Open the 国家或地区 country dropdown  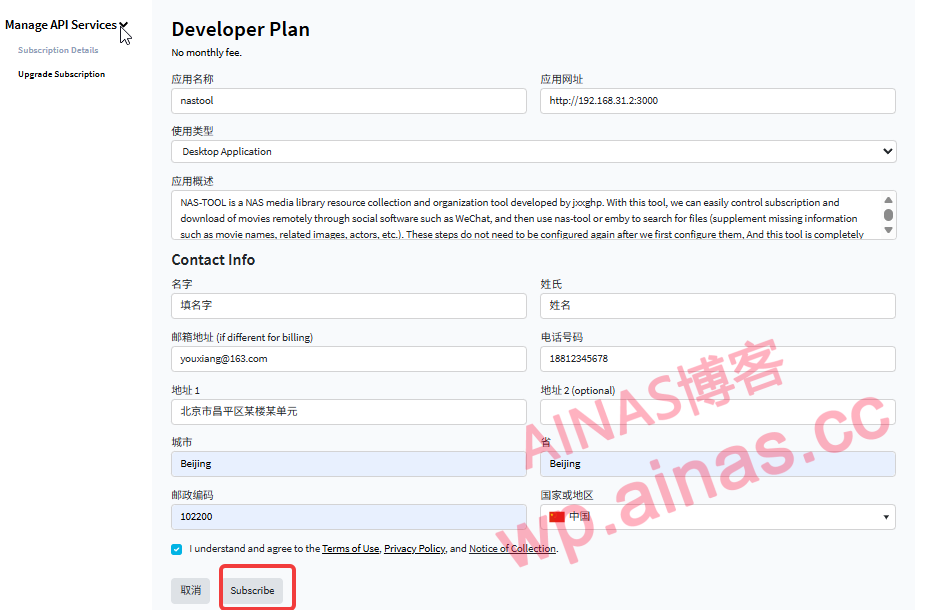click(x=717, y=517)
